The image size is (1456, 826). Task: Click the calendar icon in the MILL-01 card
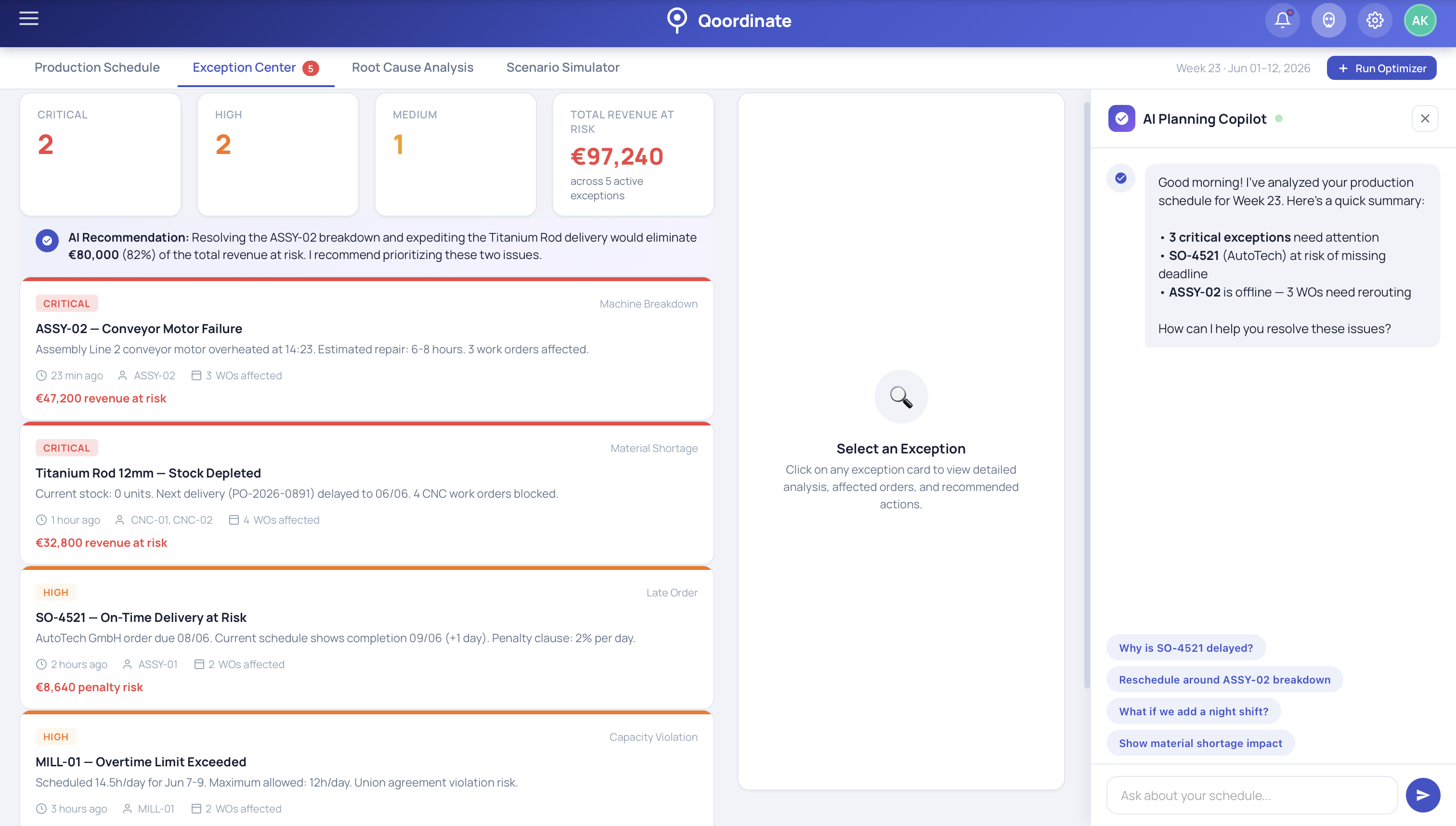(x=196, y=808)
